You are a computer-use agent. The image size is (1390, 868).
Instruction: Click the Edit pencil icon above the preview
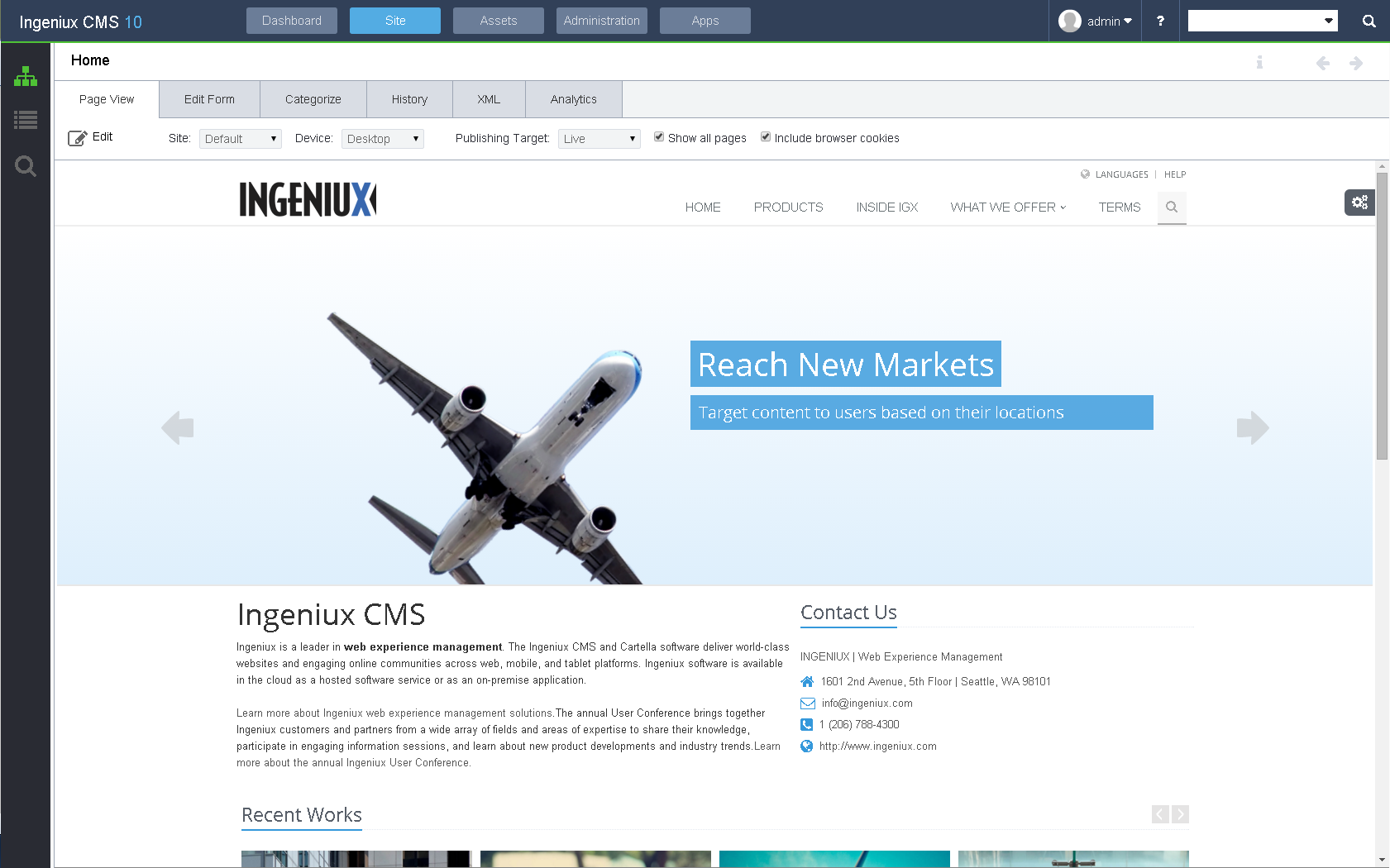pyautogui.click(x=79, y=137)
